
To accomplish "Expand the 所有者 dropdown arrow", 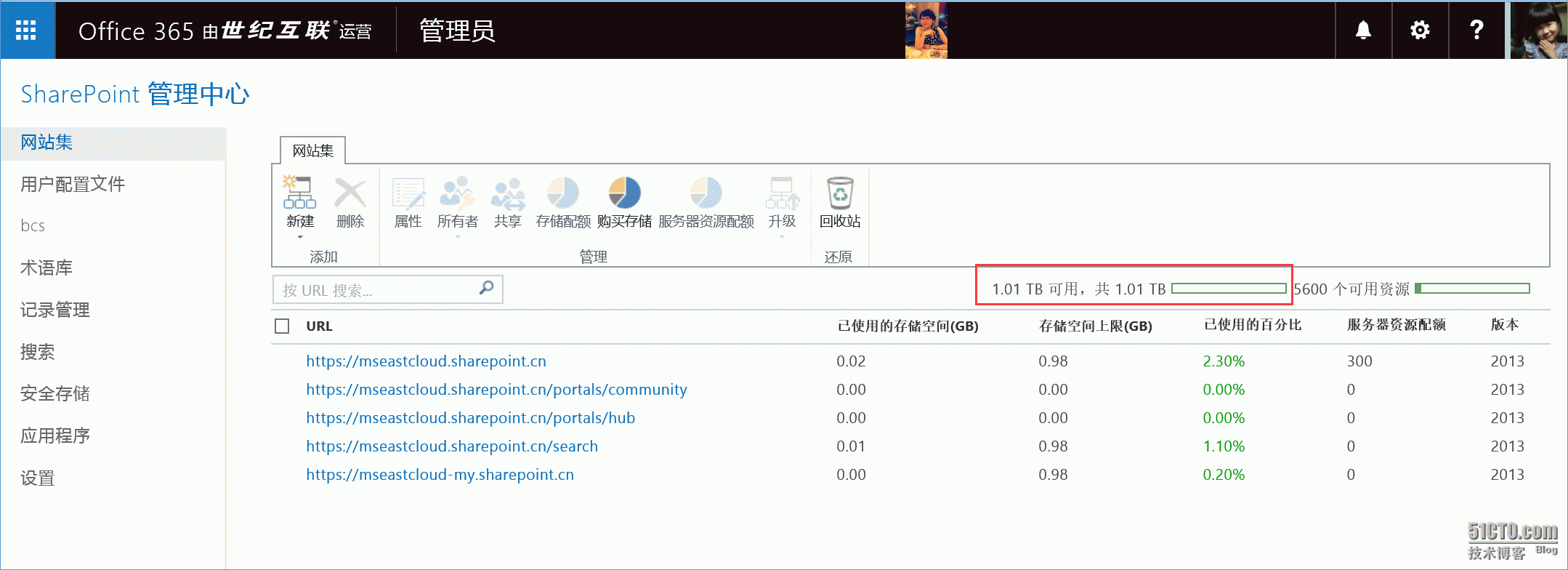I will (457, 237).
